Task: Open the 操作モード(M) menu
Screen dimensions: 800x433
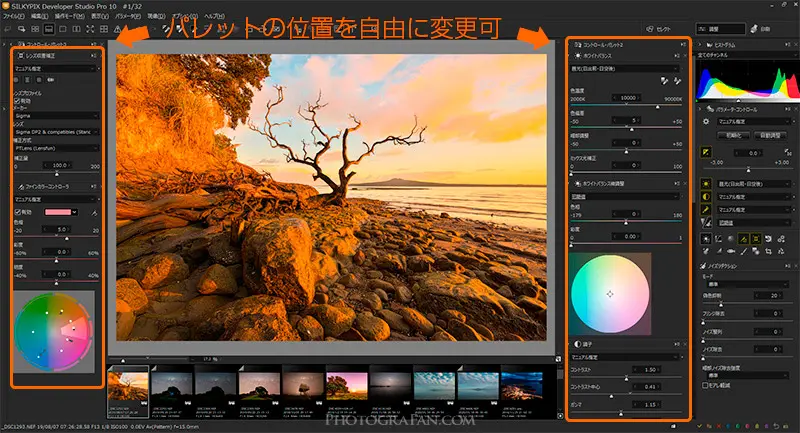Action: (x=71, y=16)
